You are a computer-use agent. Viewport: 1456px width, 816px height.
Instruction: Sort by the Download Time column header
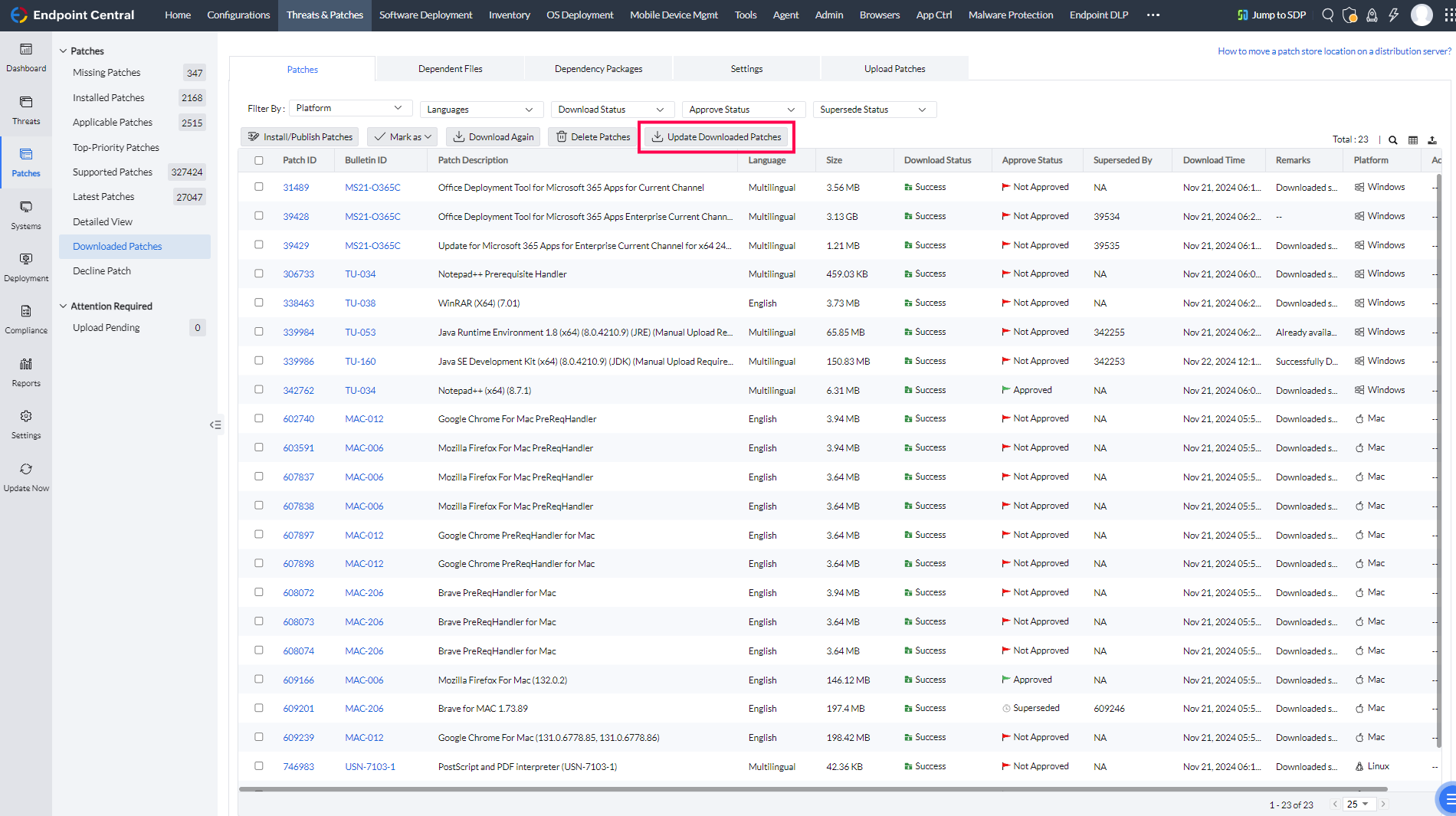coord(1214,161)
